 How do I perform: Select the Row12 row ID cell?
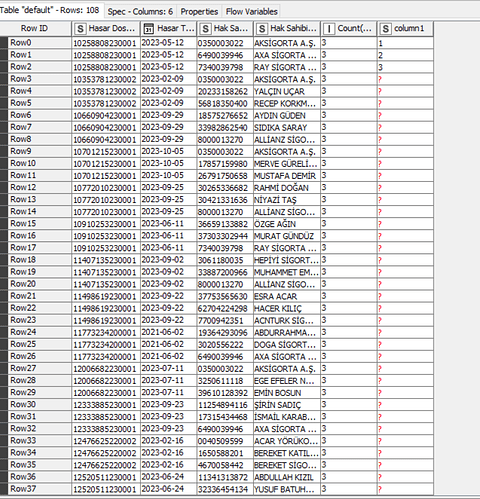click(39, 188)
